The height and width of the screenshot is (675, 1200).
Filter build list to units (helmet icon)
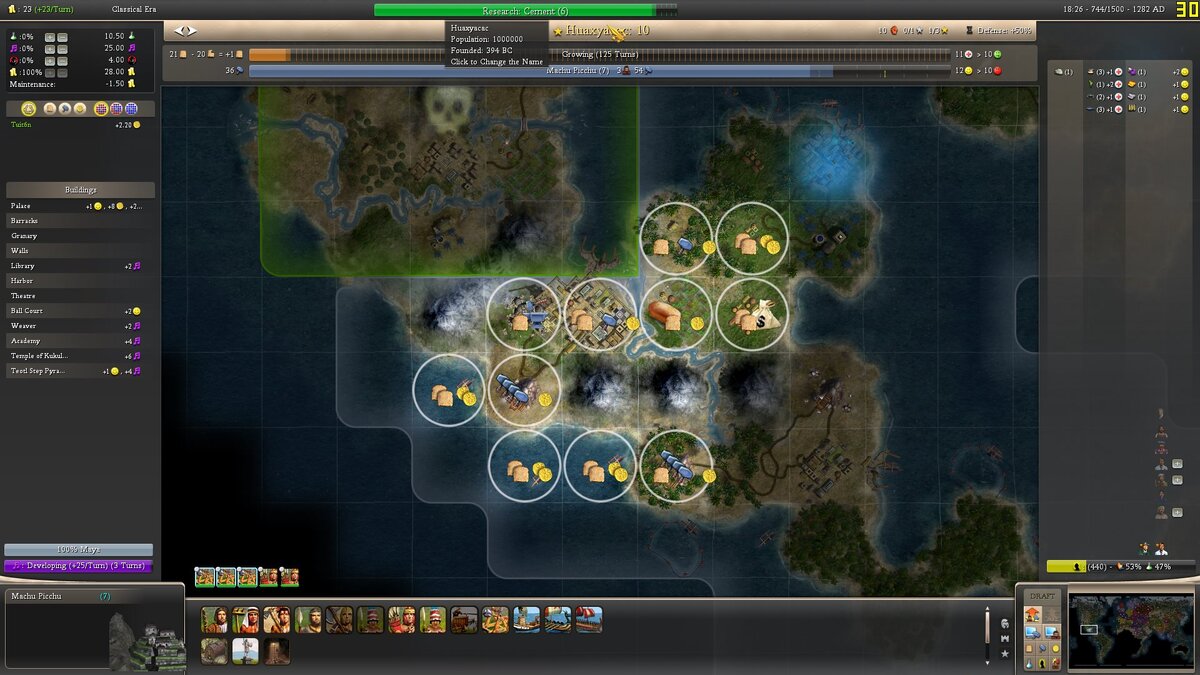1005,624
